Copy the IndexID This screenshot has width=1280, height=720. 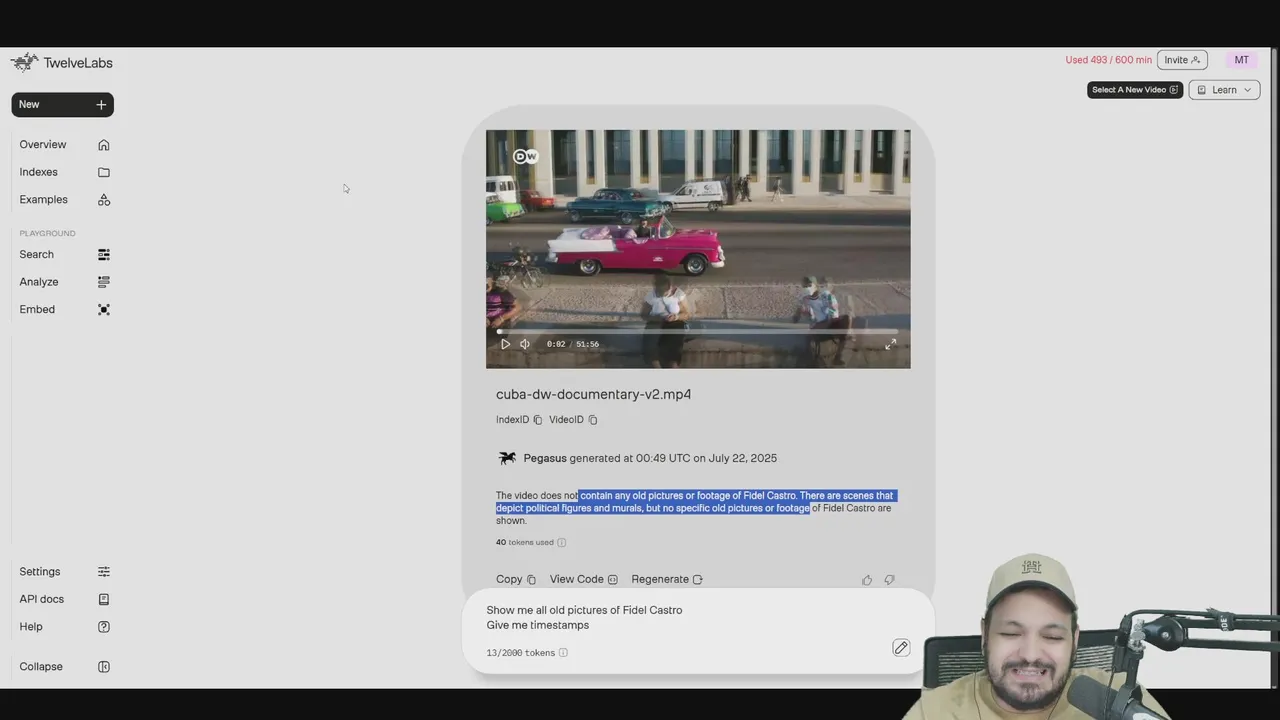coord(537,420)
